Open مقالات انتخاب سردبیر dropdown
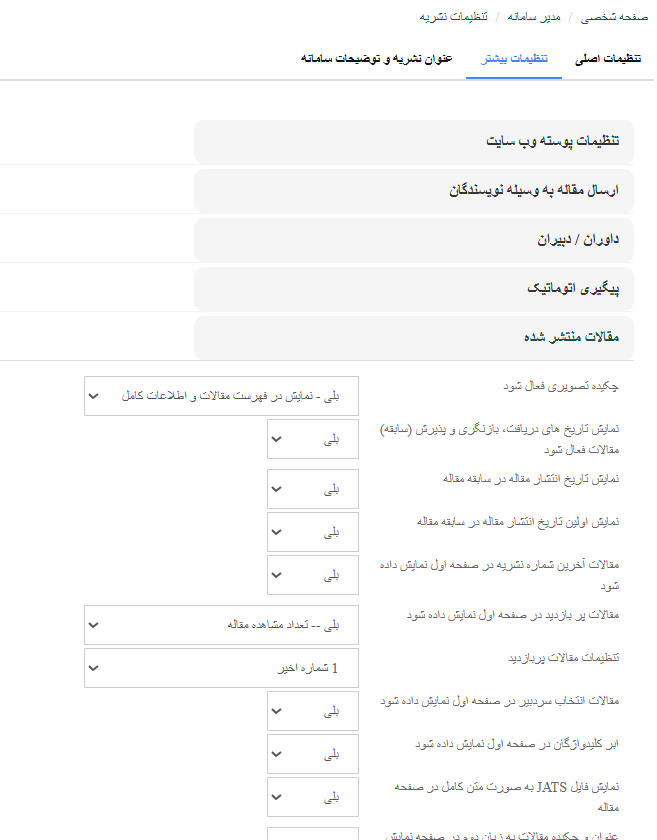This screenshot has width=657, height=840. click(313, 711)
